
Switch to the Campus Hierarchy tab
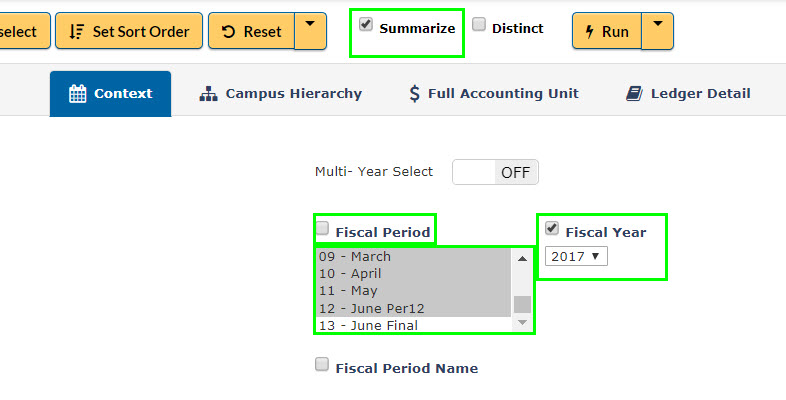(x=281, y=94)
